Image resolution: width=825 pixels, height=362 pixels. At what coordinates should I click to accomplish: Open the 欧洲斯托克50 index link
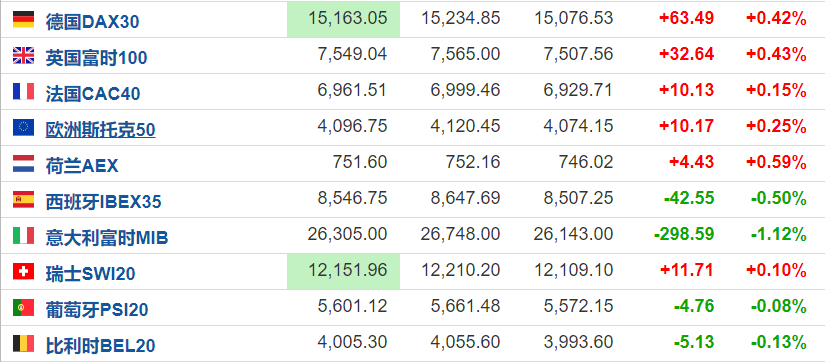100,129
